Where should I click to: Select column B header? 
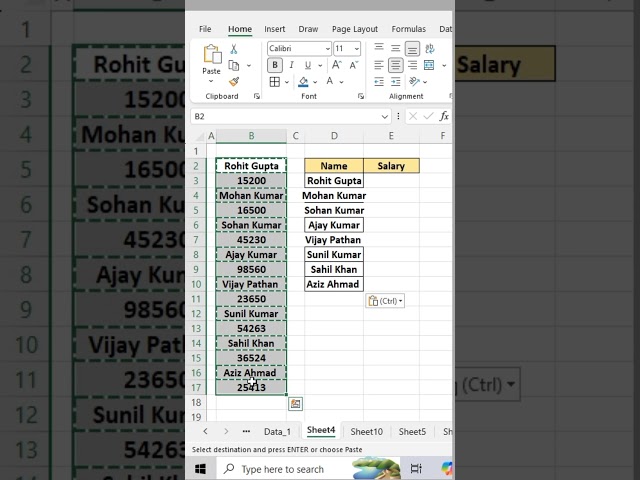(251, 136)
